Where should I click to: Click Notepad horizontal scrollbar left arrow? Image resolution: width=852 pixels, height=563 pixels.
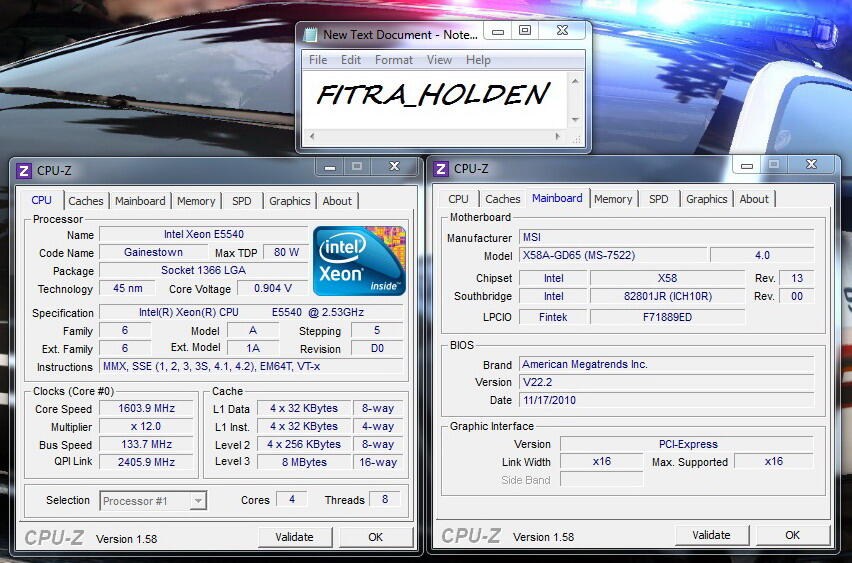click(312, 136)
